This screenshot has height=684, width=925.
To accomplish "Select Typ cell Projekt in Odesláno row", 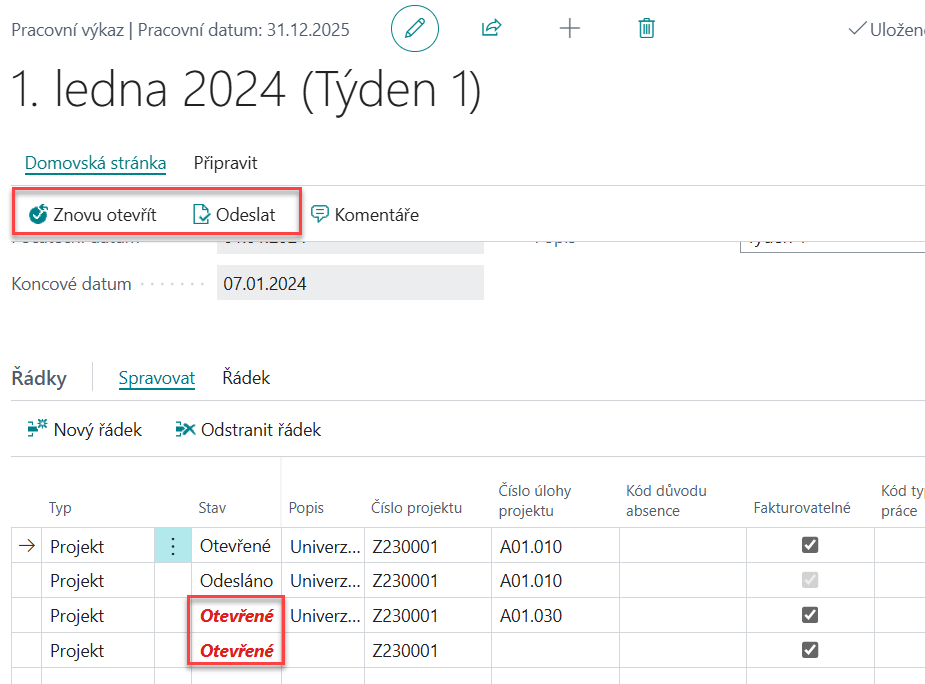I will (x=98, y=581).
